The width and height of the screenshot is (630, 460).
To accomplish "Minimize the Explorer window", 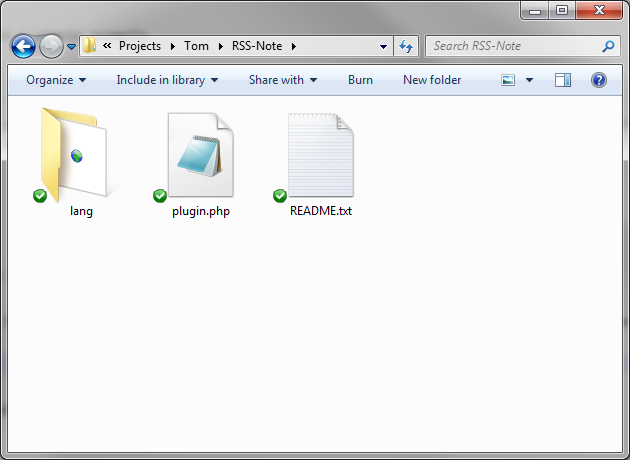I will (x=535, y=10).
